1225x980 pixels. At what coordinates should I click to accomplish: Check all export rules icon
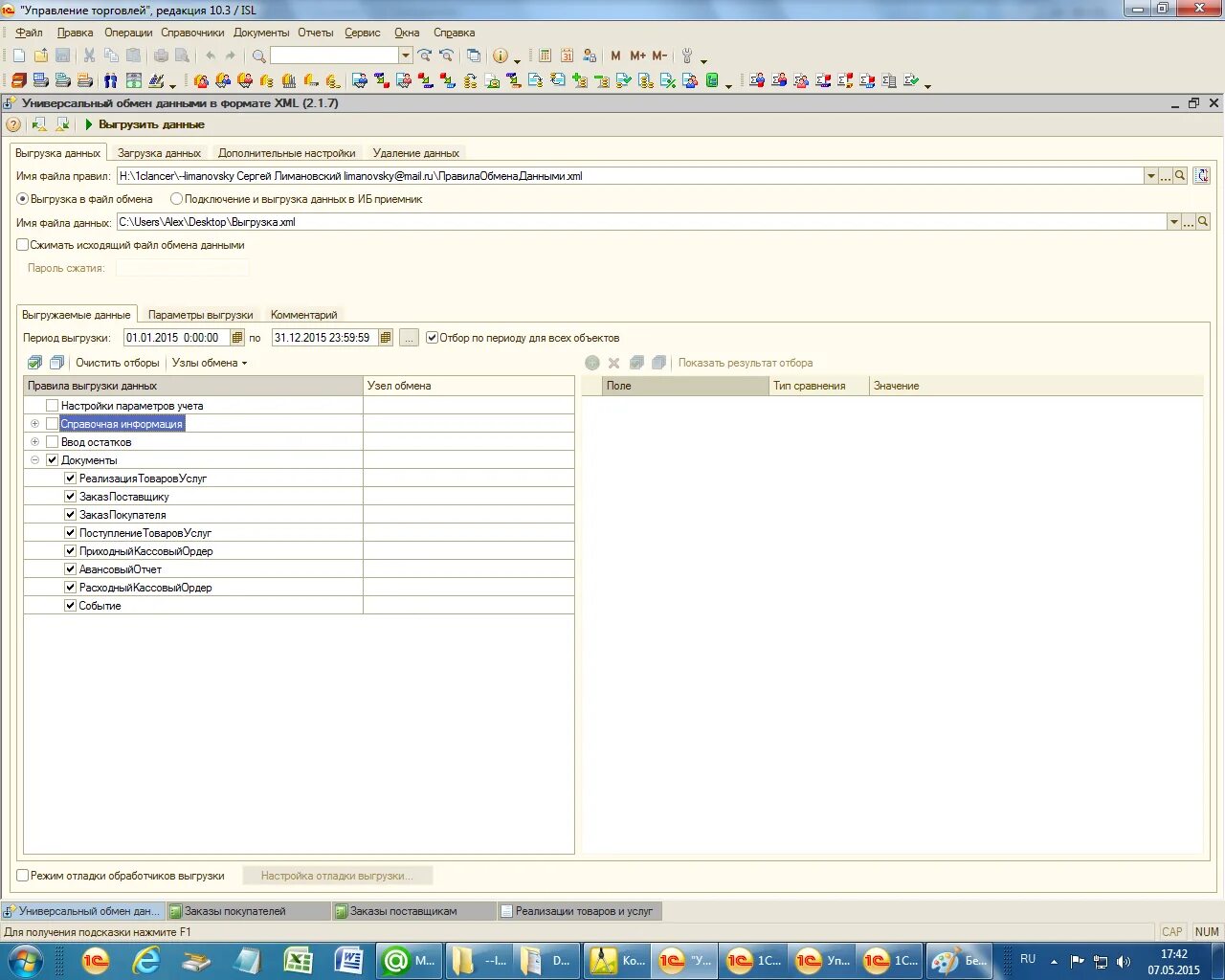(35, 363)
